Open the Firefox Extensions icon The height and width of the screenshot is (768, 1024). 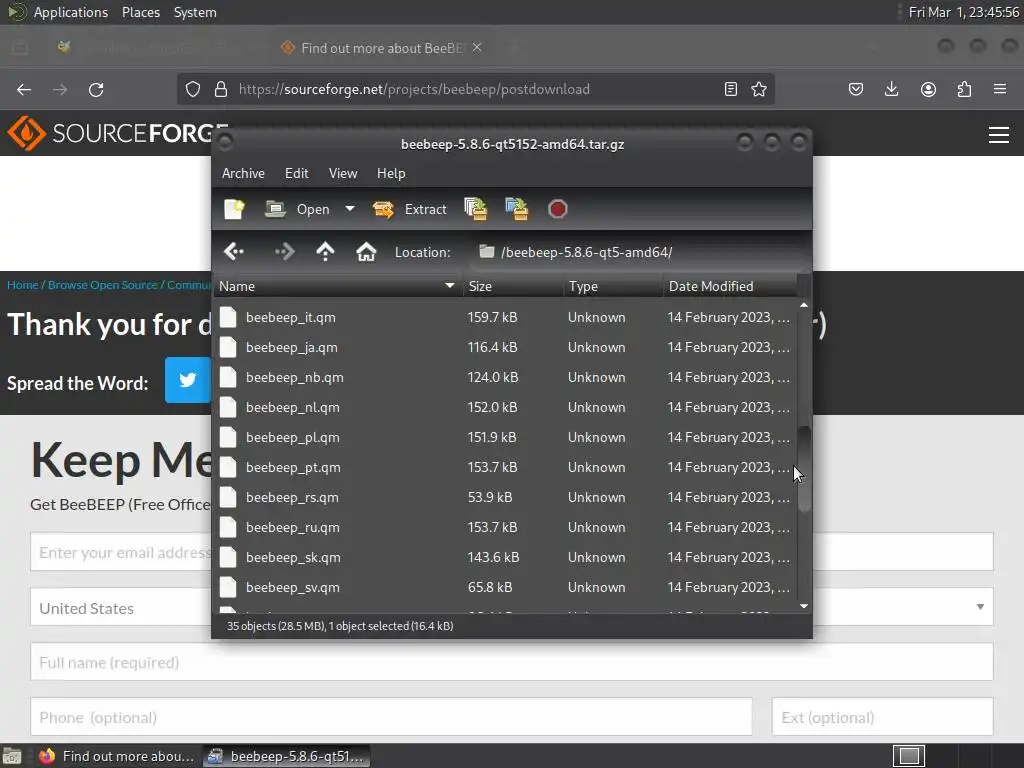[964, 89]
